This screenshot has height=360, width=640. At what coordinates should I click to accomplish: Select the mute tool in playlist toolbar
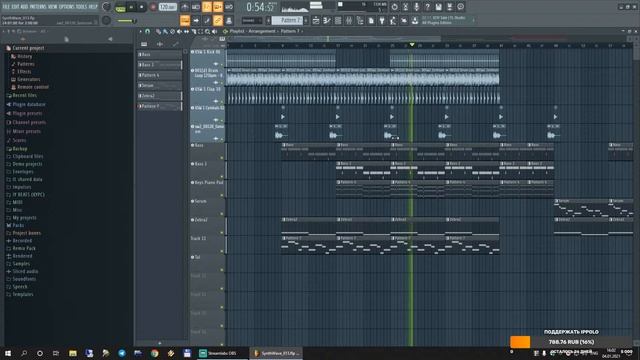(179, 31)
